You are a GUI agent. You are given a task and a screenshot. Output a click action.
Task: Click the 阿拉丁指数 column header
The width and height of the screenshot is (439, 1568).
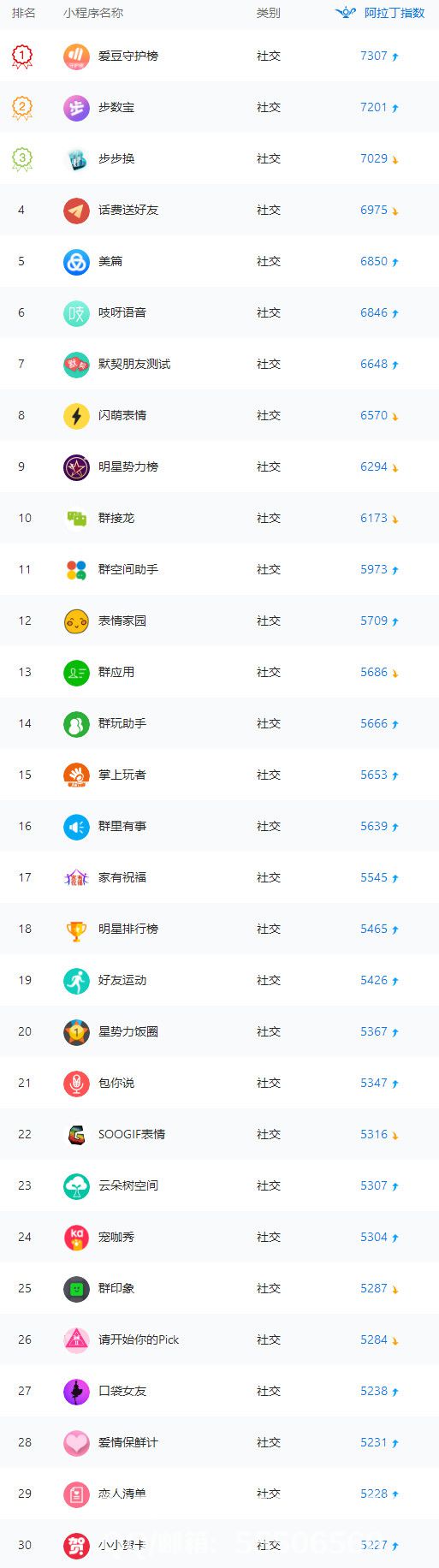(395, 13)
